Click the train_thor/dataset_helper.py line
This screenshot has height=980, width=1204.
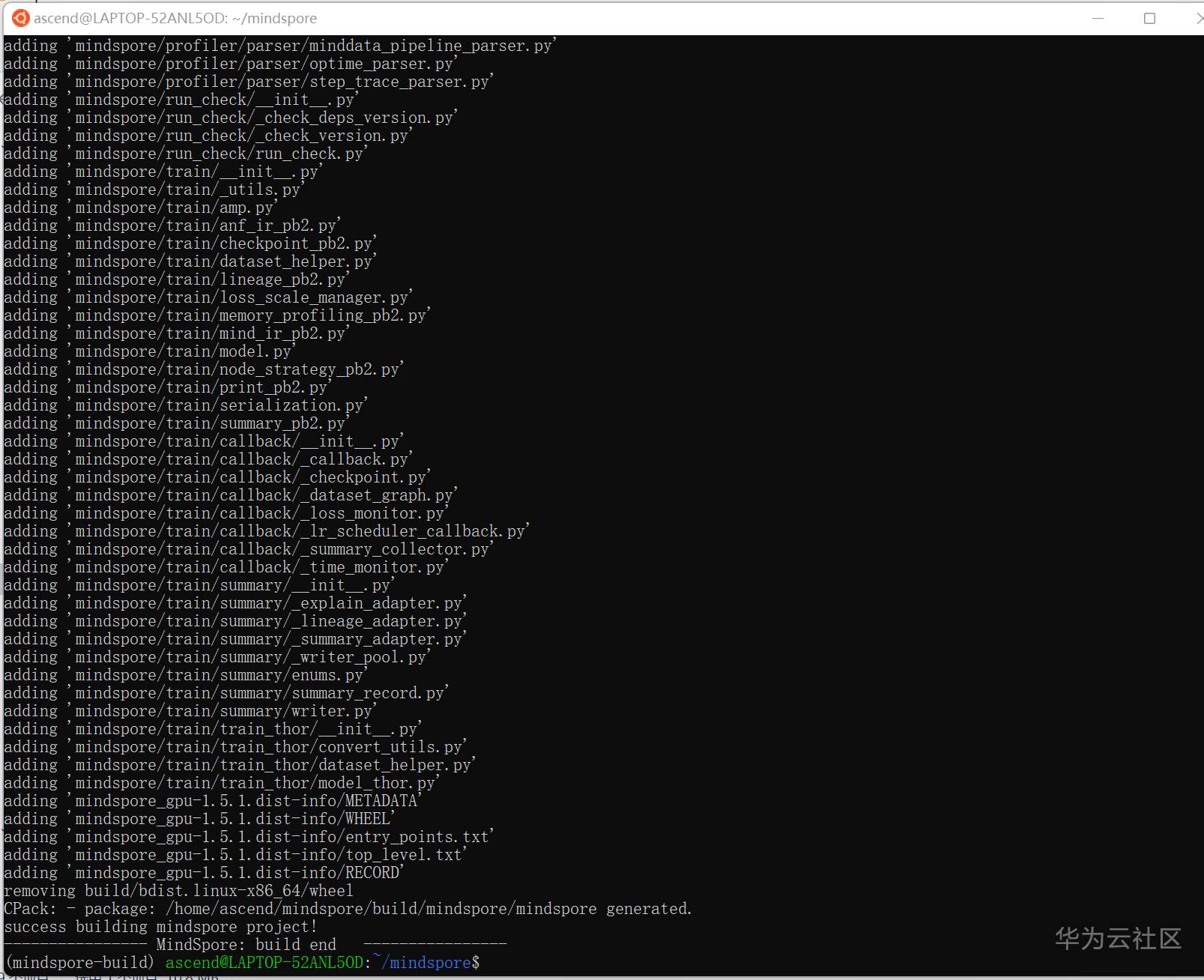[240, 765]
